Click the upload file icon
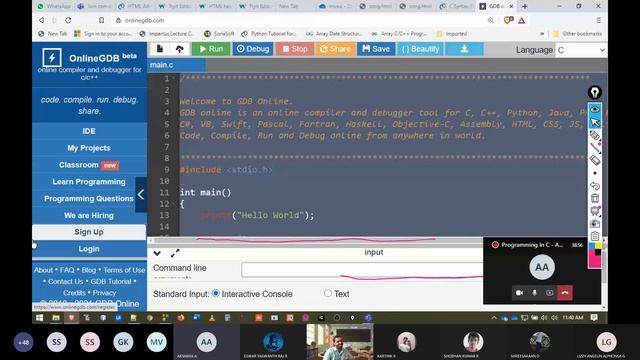Viewport: 640px width, 360px height. pos(180,49)
